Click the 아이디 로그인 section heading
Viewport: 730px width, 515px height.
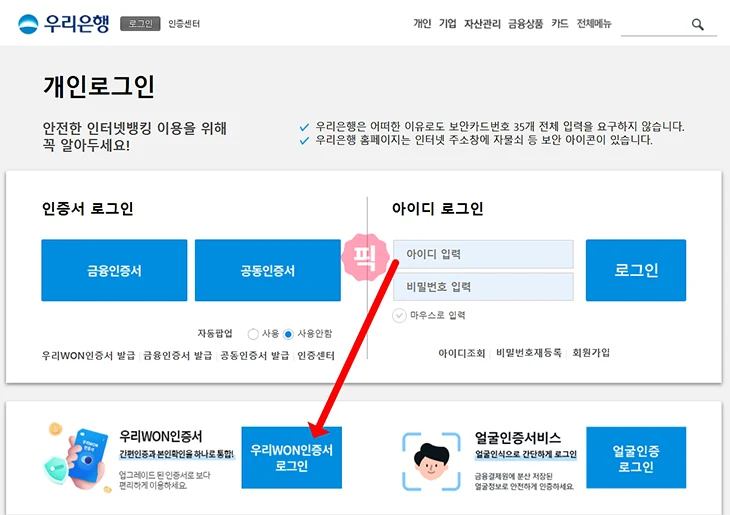tap(438, 209)
